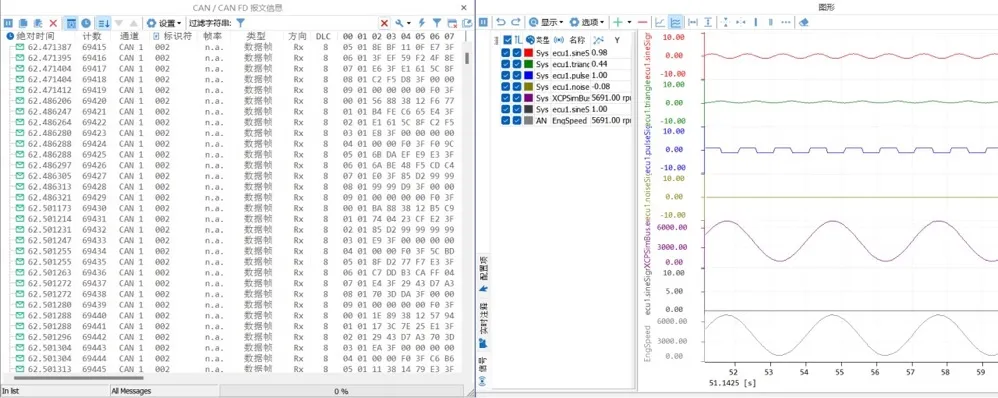Click the lightning bolt icon in message toolbar
This screenshot has width=998, height=398.
point(421,23)
